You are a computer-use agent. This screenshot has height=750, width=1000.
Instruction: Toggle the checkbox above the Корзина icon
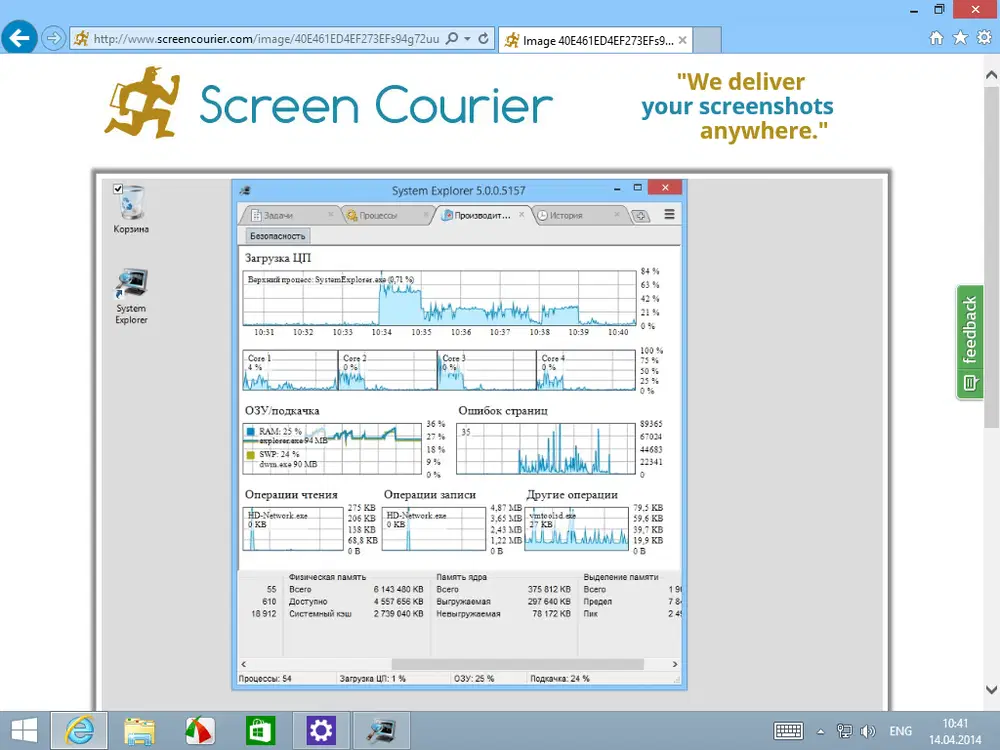click(118, 188)
